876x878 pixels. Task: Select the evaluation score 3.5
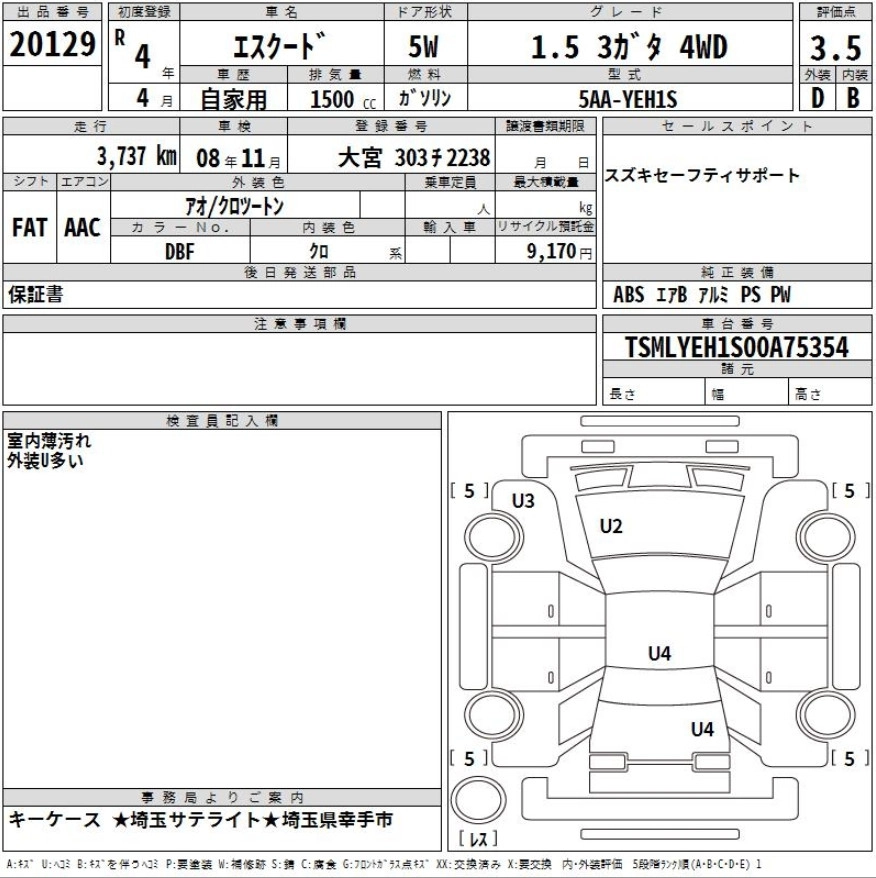pyautogui.click(x=835, y=48)
